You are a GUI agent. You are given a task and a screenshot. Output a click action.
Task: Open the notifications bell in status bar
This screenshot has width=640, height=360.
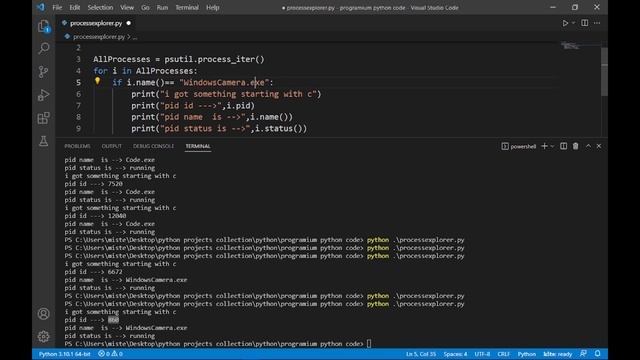click(x=598, y=354)
